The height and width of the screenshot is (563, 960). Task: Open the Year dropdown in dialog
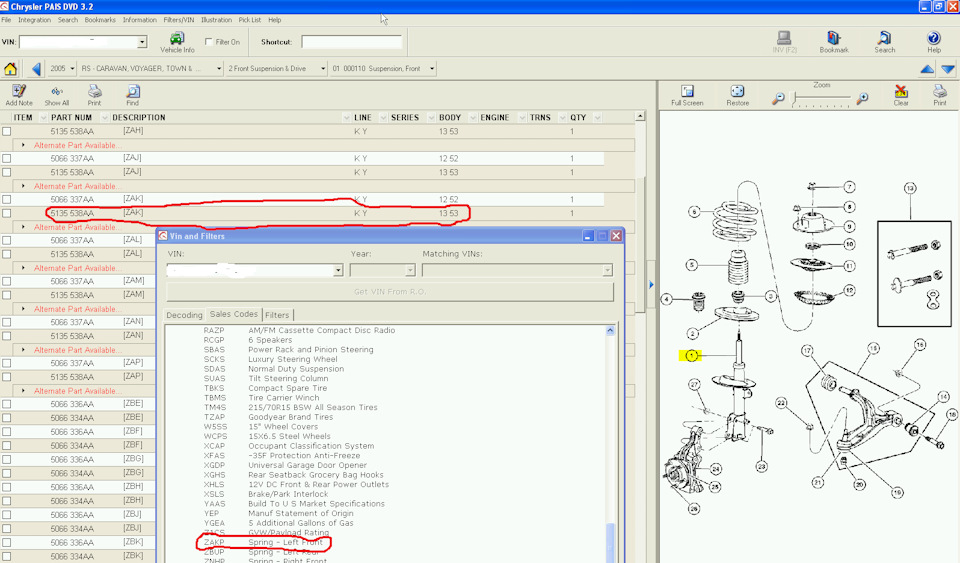coord(410,270)
